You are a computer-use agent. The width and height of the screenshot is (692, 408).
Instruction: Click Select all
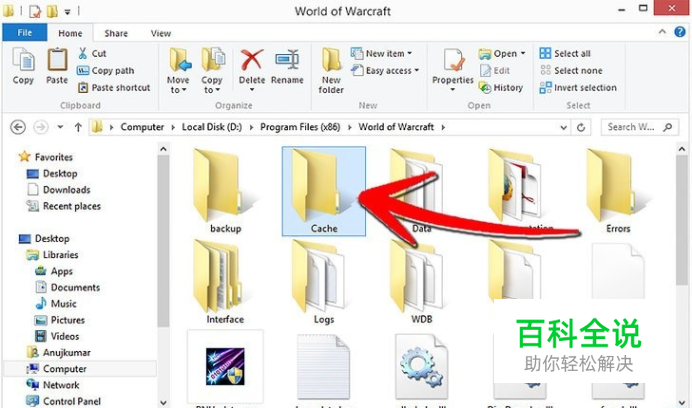click(565, 53)
